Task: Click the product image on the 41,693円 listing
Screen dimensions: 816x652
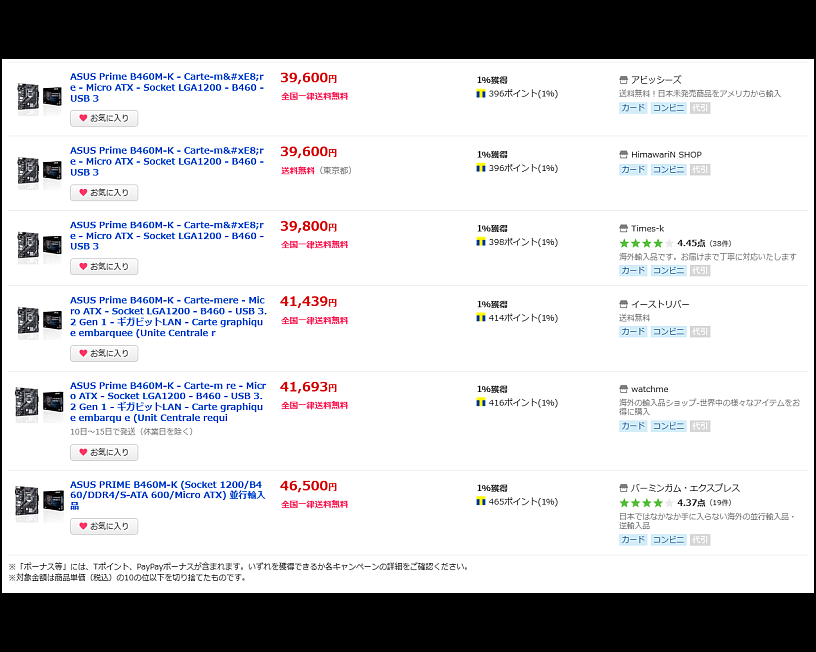Action: click(38, 400)
